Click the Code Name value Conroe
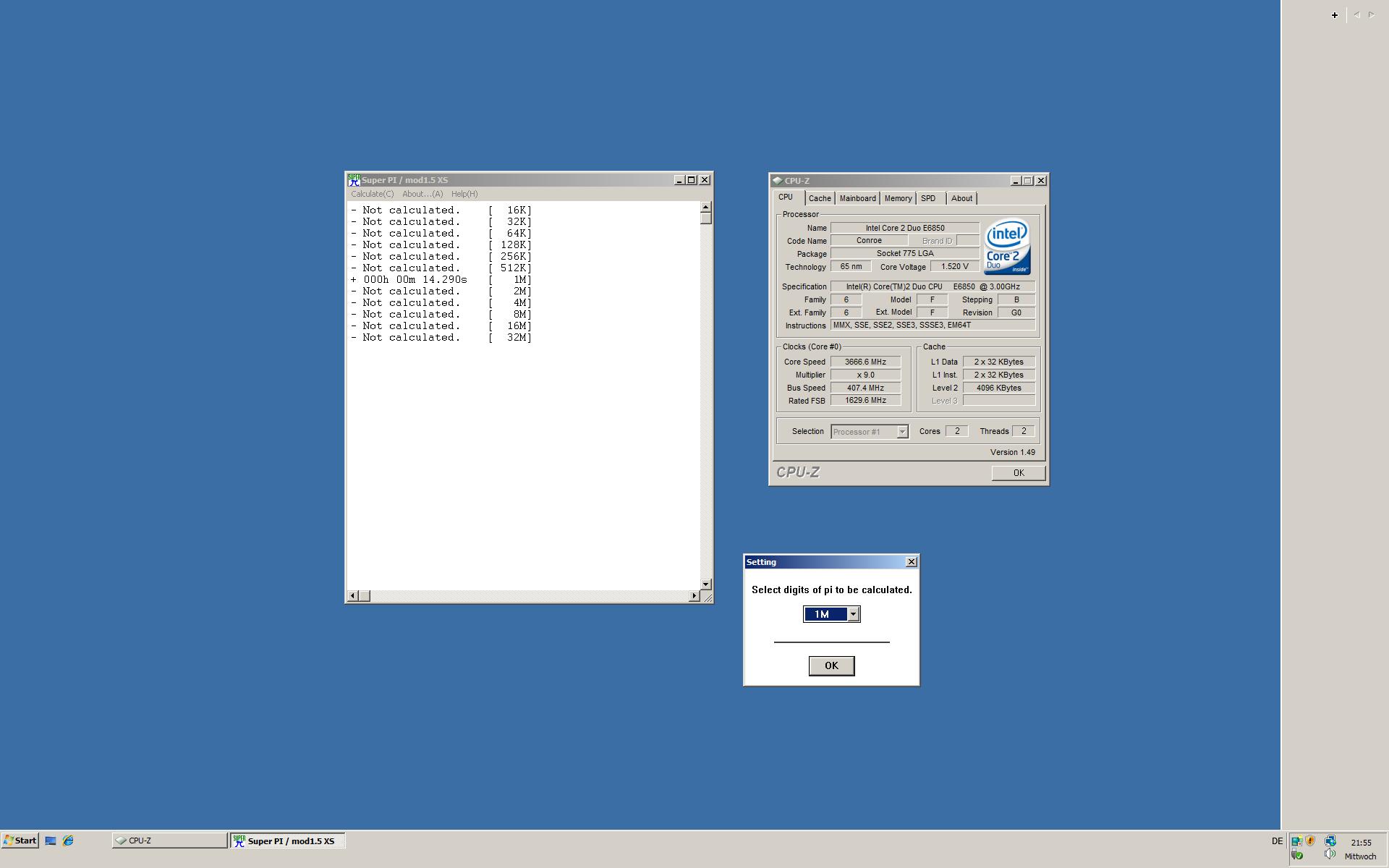The height and width of the screenshot is (868, 1389). [869, 241]
